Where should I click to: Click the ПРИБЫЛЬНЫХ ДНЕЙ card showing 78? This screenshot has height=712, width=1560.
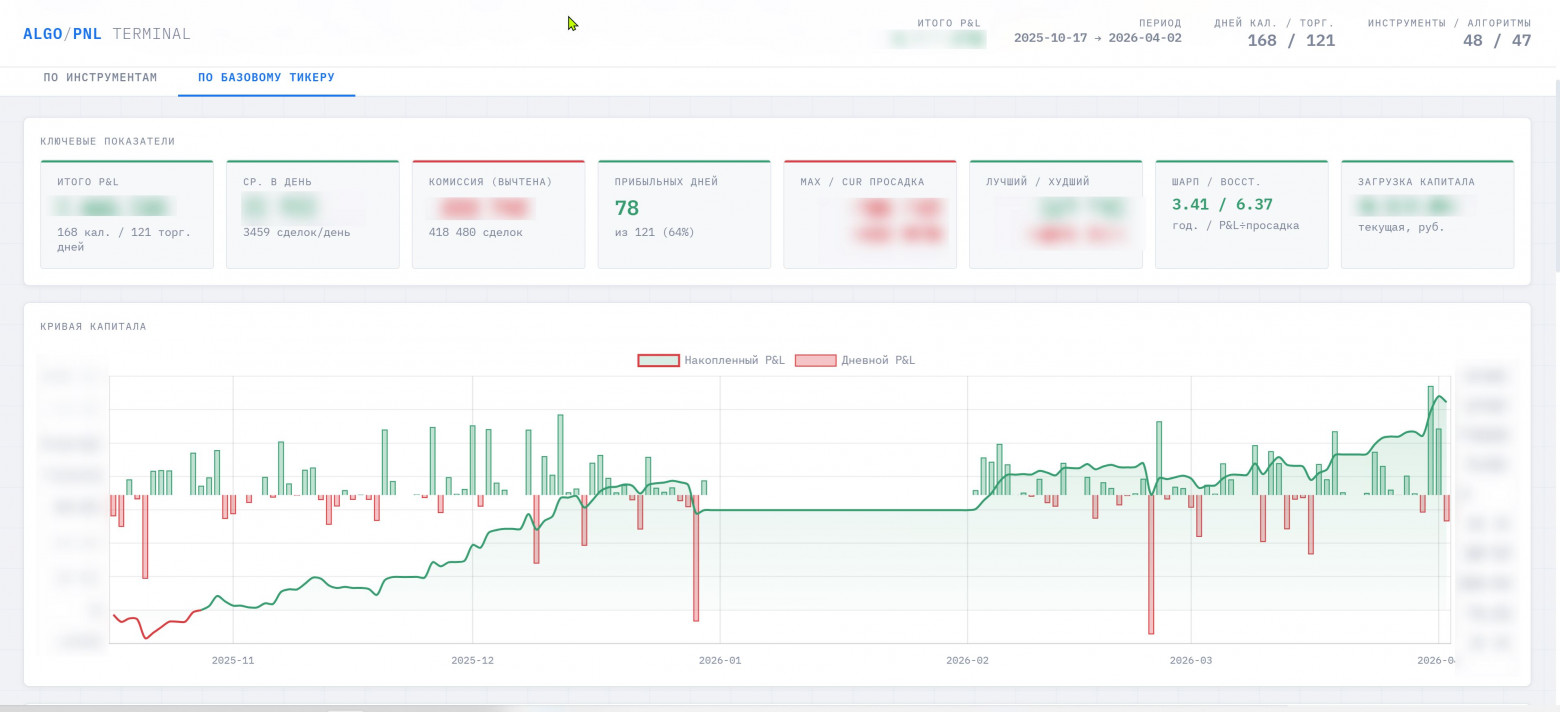[x=684, y=214]
